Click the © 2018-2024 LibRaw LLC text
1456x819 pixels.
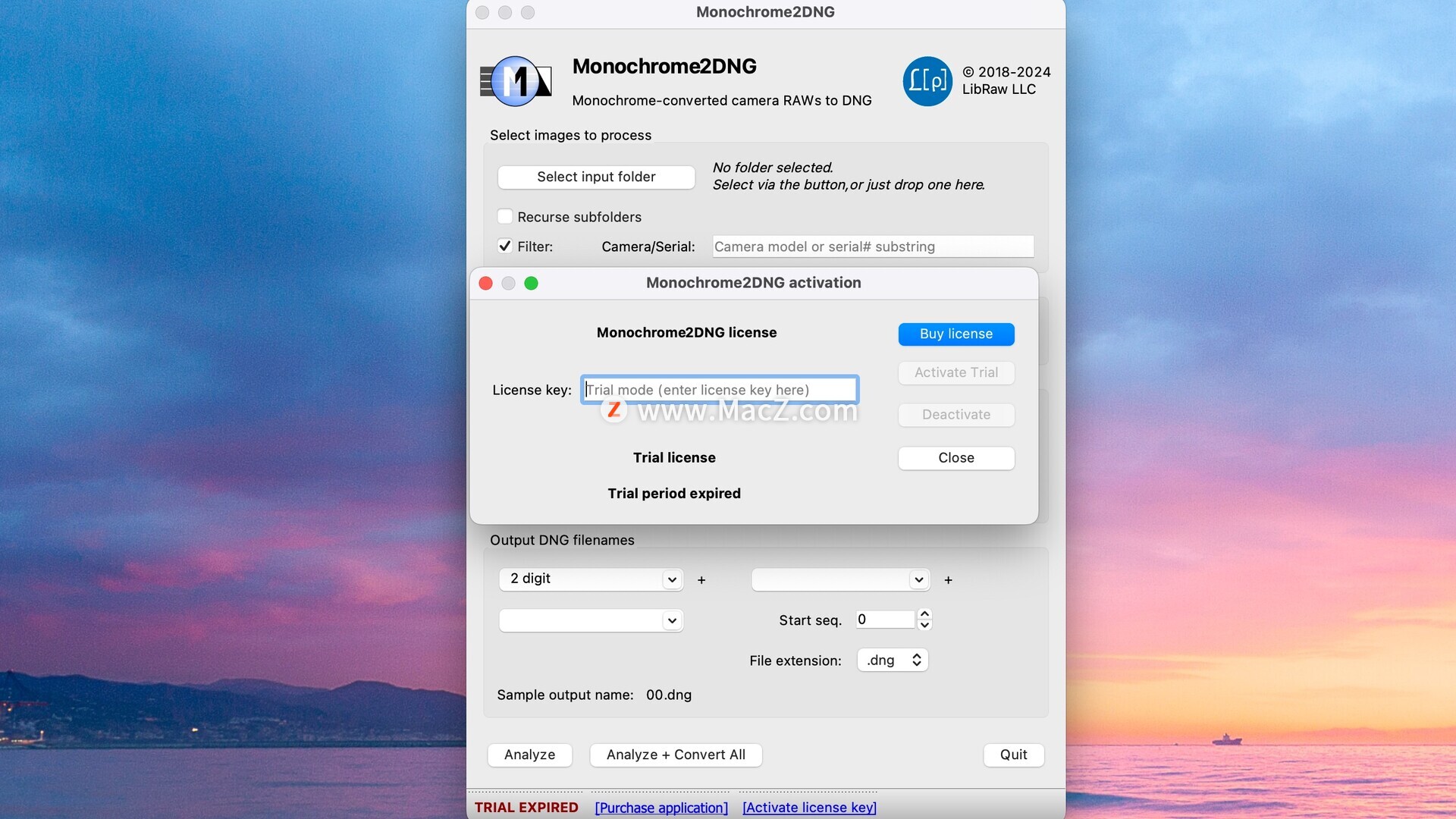1006,80
